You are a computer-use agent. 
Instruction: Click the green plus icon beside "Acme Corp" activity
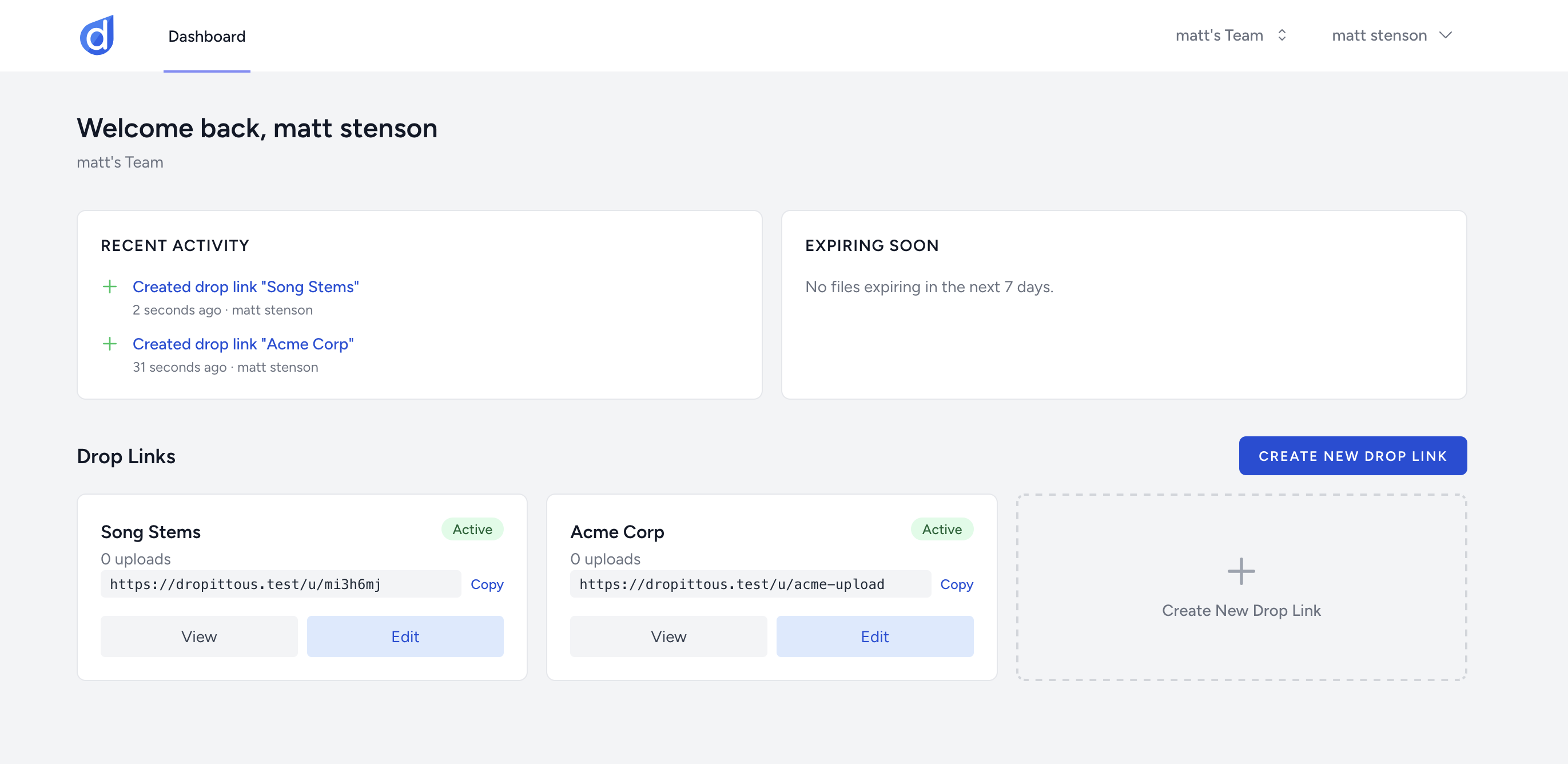coord(110,343)
